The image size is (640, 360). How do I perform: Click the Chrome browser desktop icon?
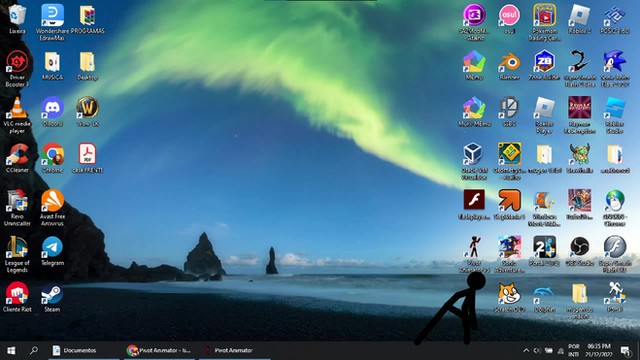52,158
